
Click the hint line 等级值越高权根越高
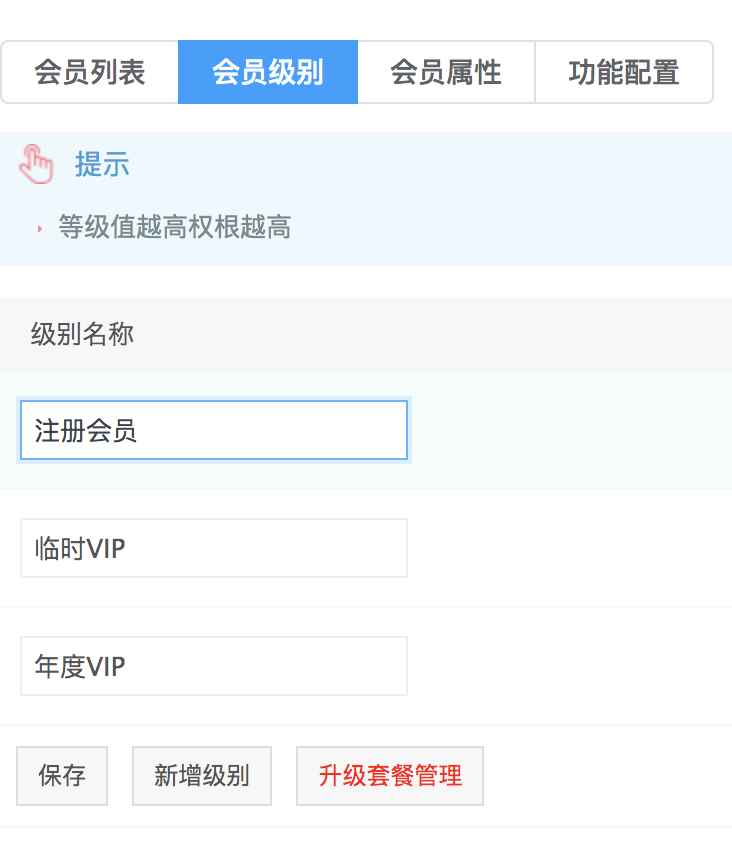point(175,227)
